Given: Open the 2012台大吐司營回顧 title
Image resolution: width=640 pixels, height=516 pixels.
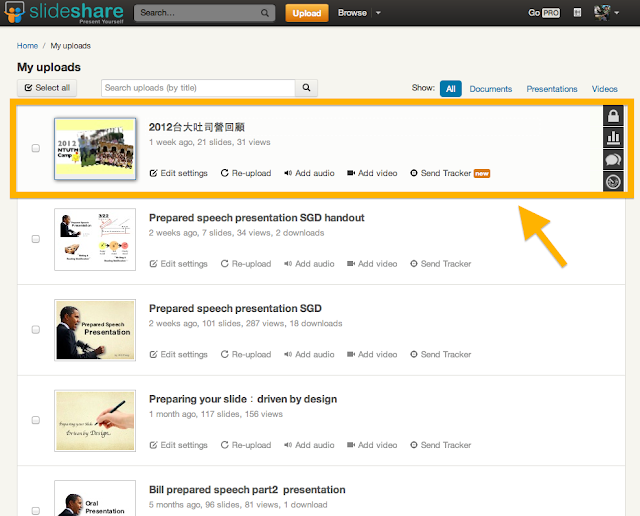Looking at the screenshot, I should [x=197, y=127].
